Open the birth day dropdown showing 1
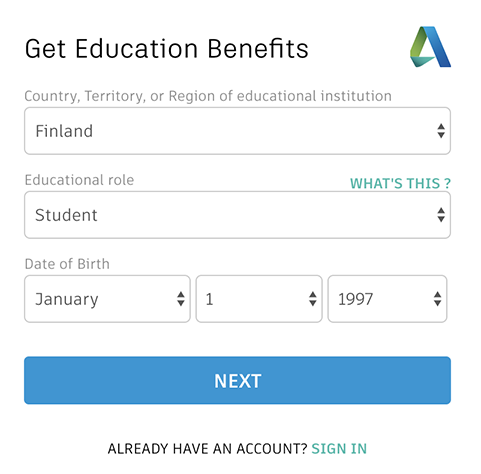 [x=259, y=299]
